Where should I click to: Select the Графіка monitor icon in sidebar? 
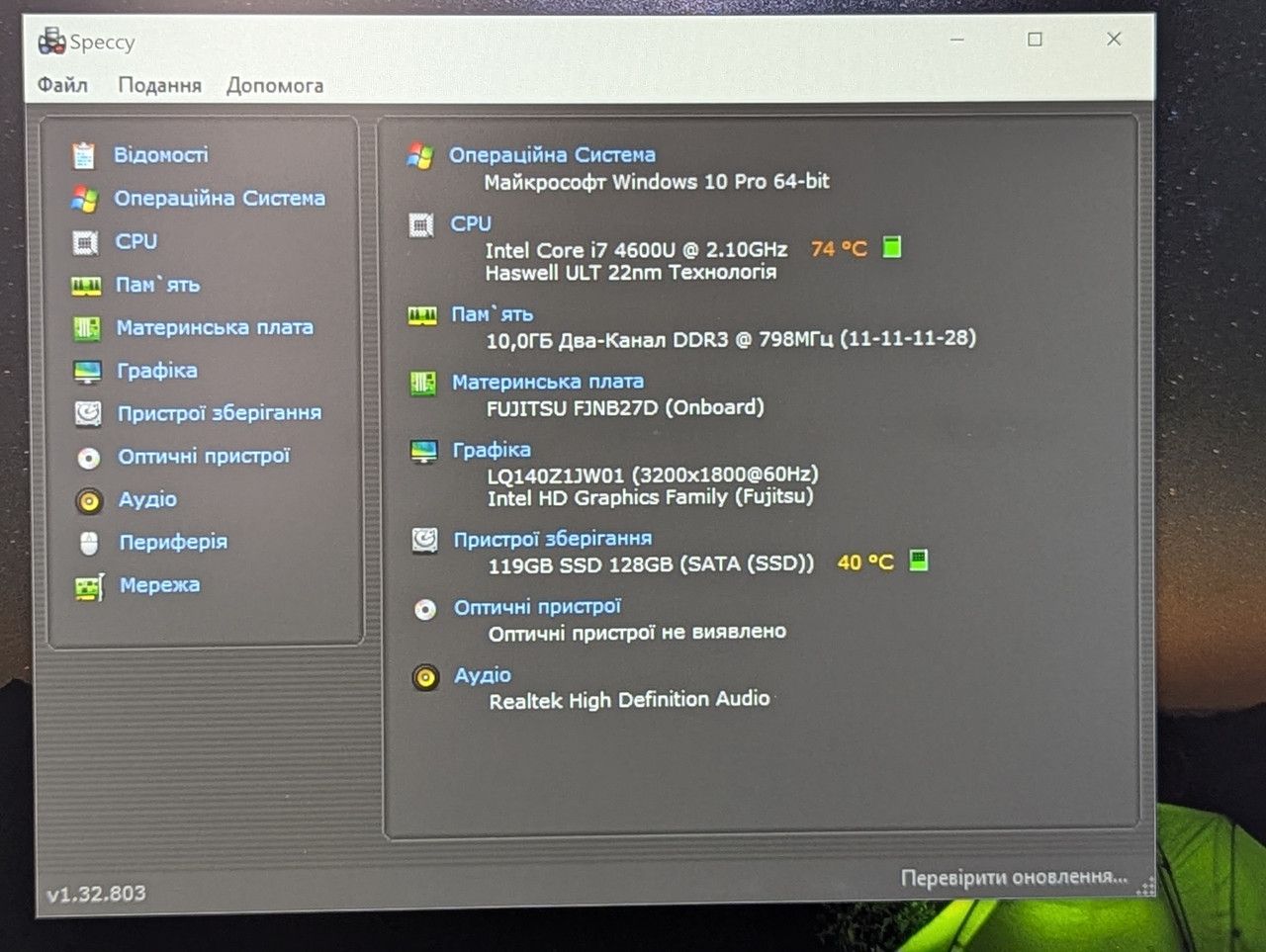coord(87,372)
